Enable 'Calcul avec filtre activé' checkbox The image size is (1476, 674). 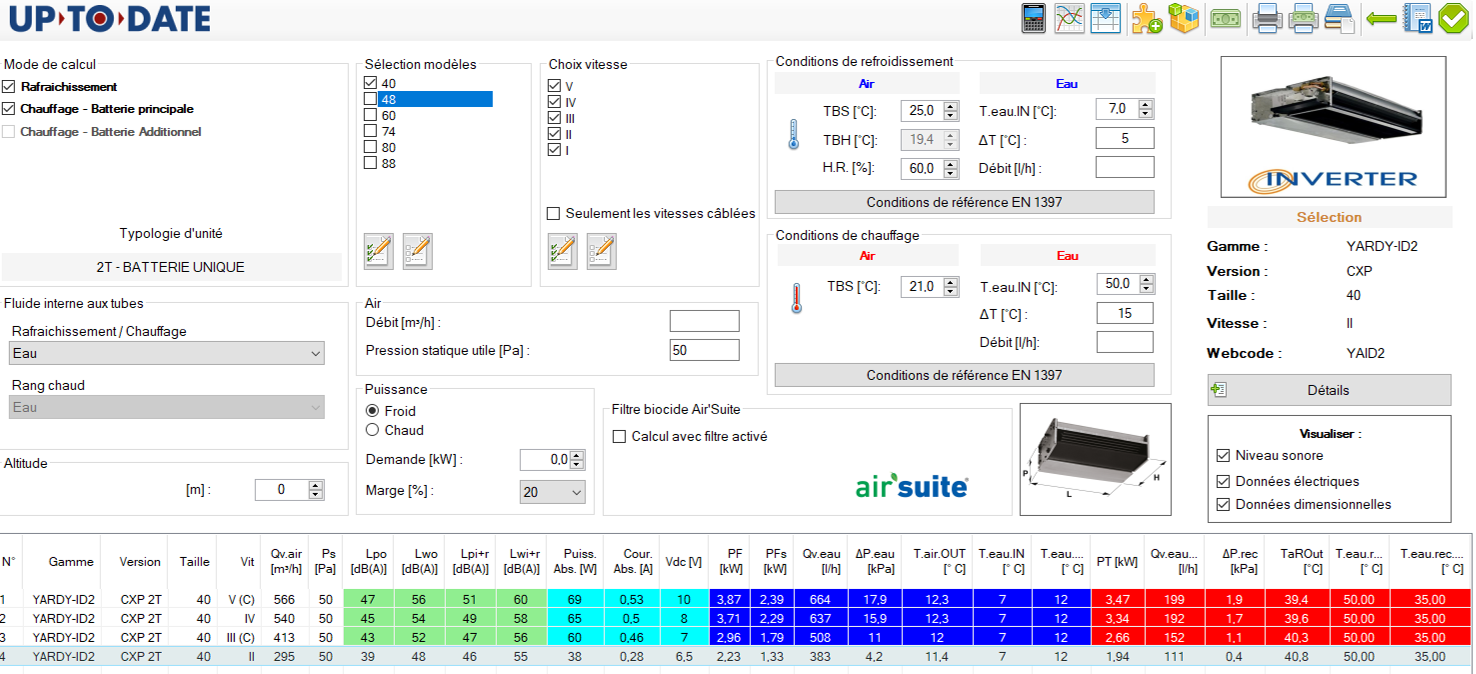[x=619, y=436]
